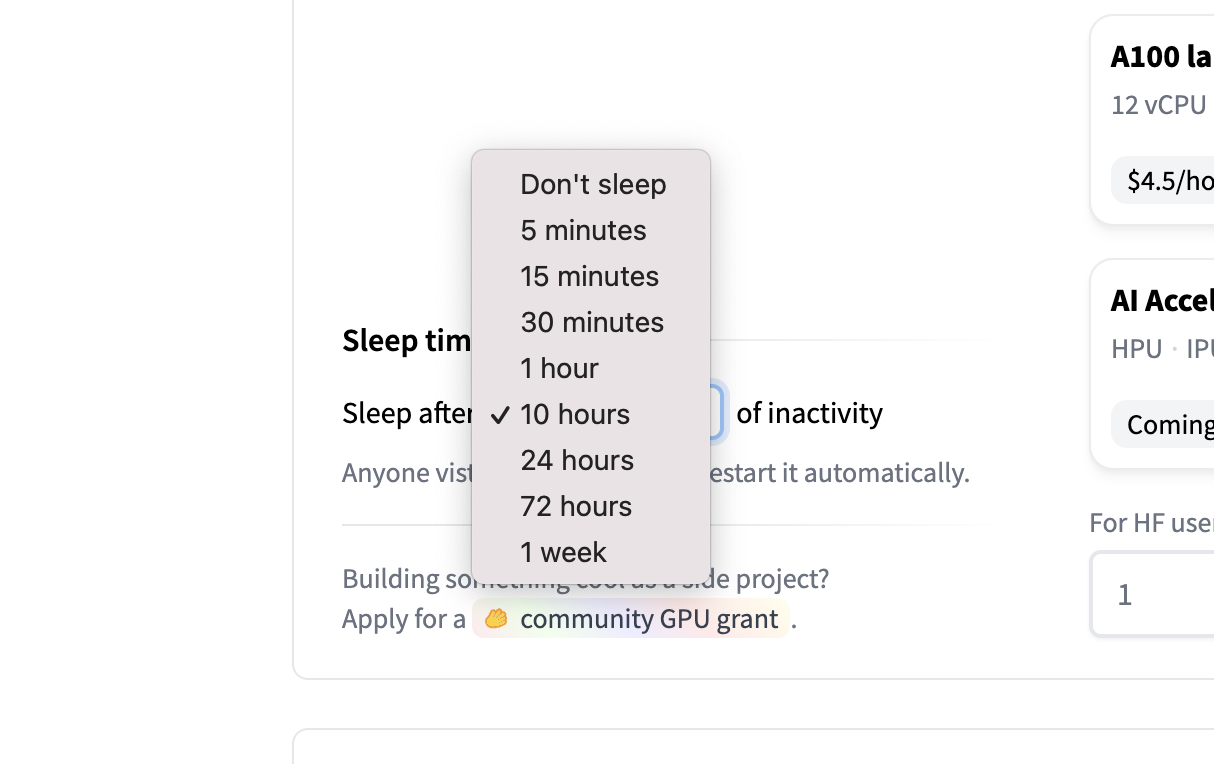Pick the 15 minutes option

589,276
